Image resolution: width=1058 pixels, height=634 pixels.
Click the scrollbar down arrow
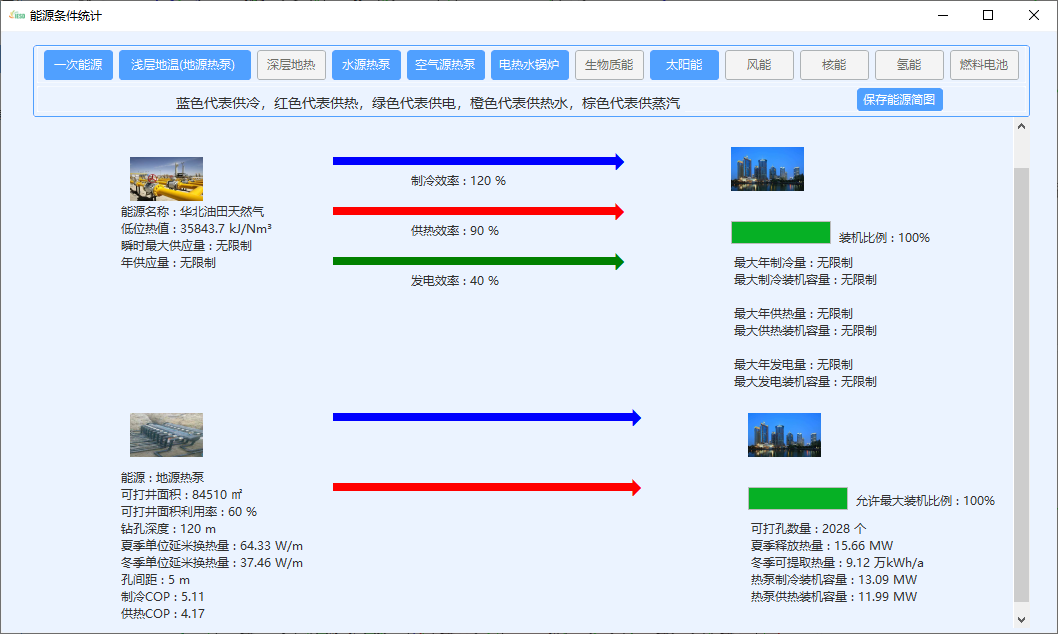click(1021, 620)
